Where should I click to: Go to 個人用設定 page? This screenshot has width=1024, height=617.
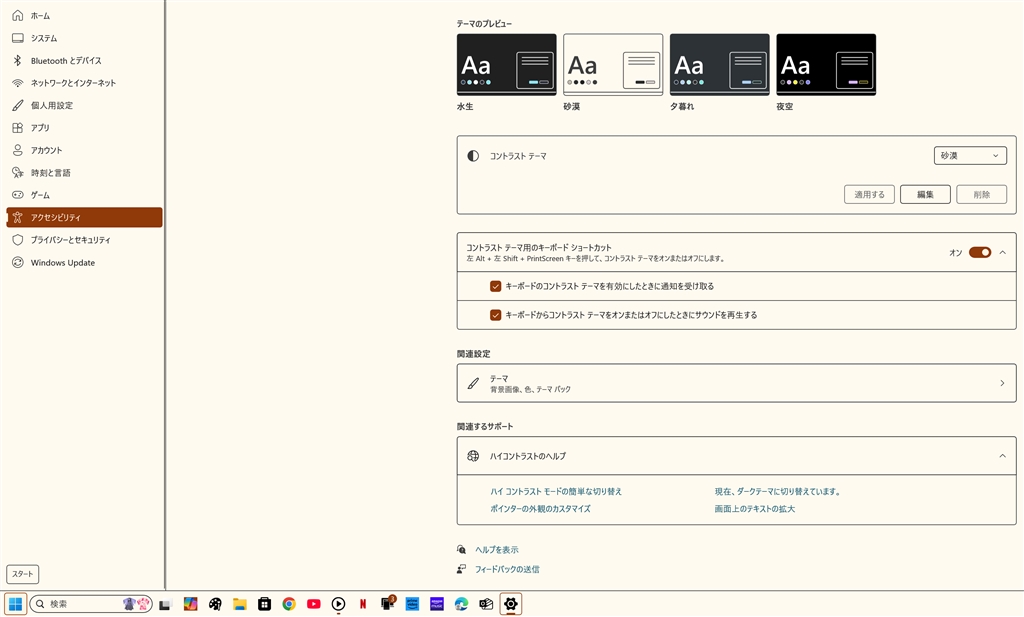[51, 105]
